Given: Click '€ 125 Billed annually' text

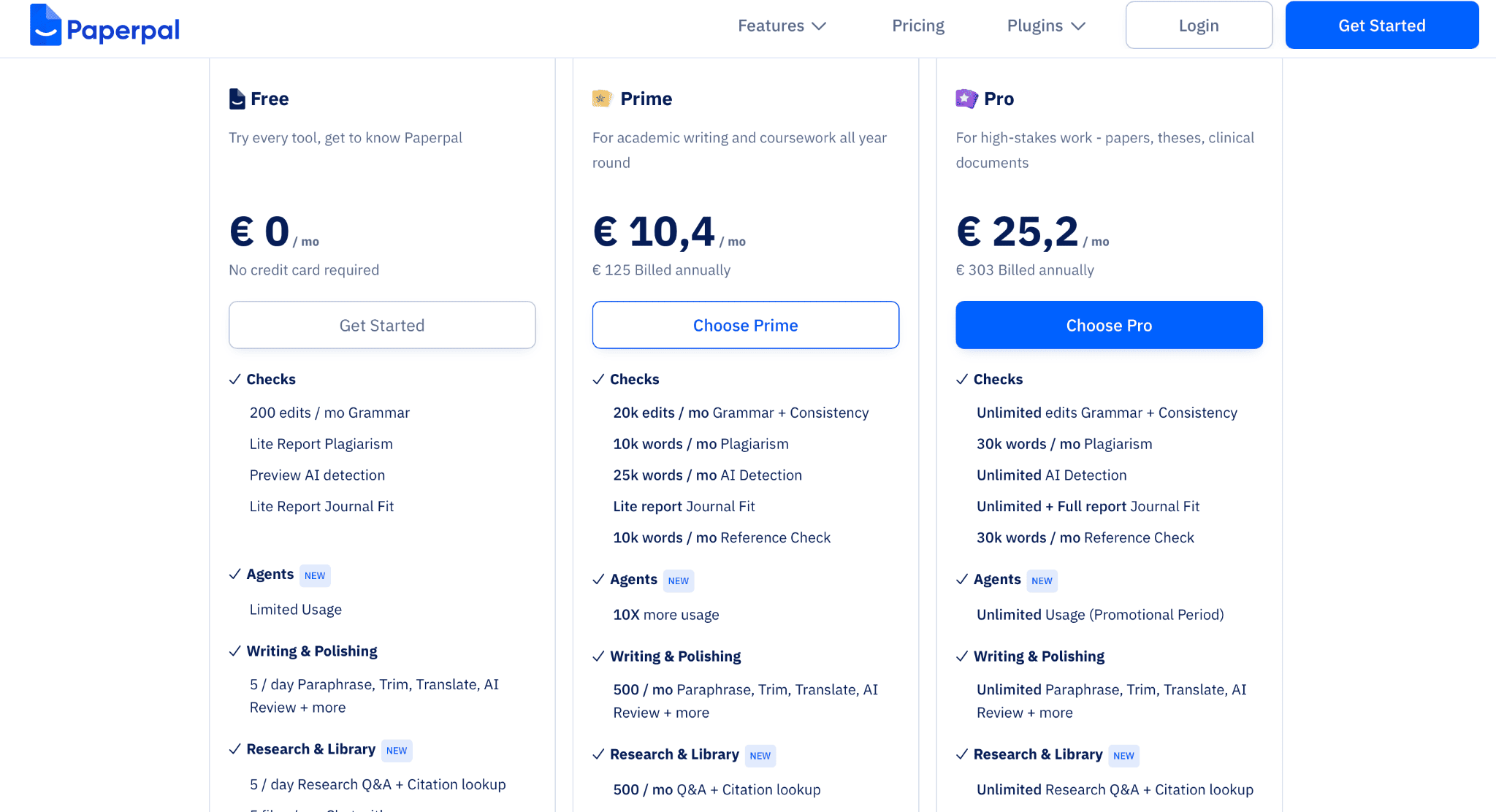Looking at the screenshot, I should point(661,270).
